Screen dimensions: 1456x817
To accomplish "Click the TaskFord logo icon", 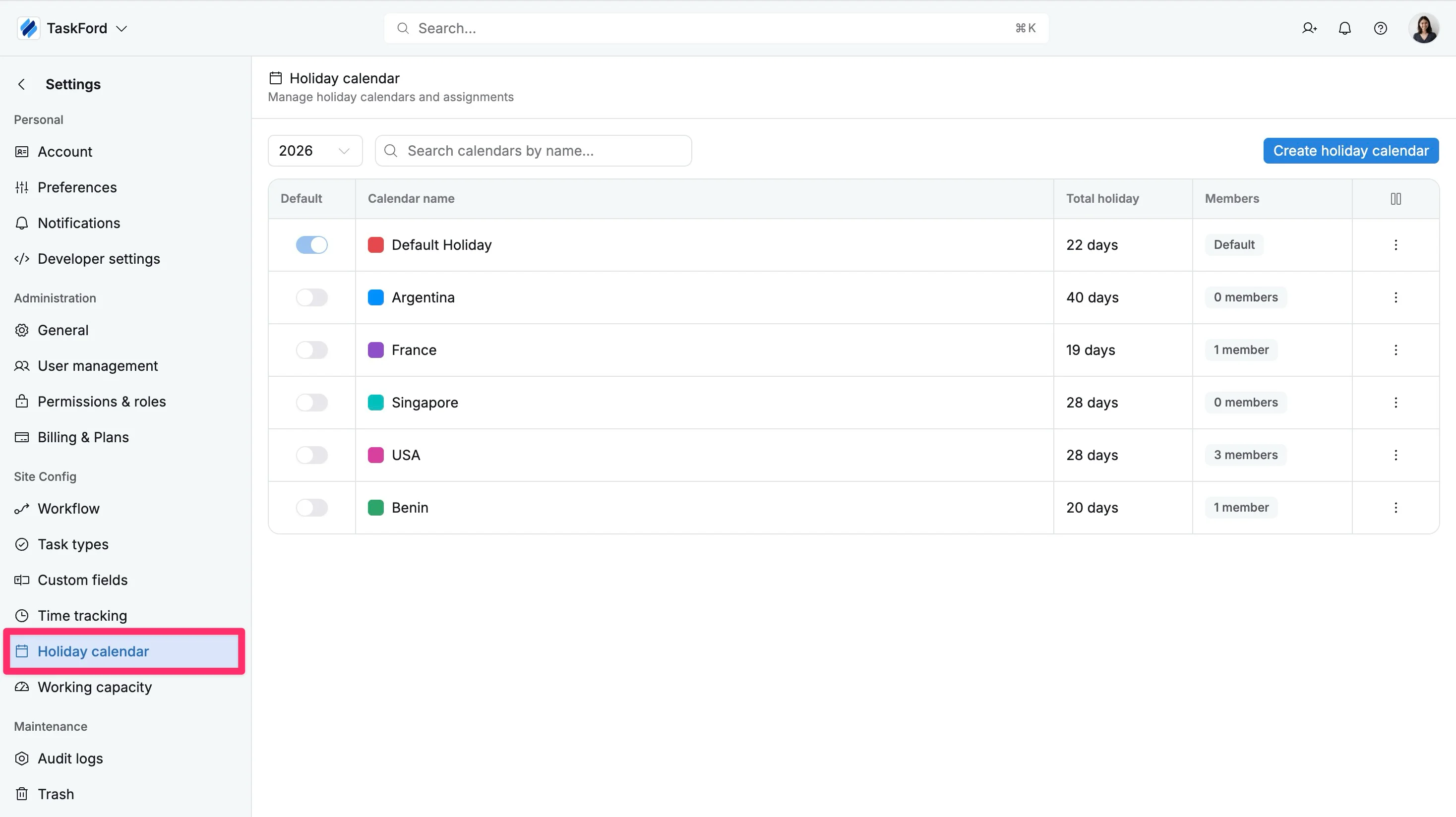I will point(28,28).
